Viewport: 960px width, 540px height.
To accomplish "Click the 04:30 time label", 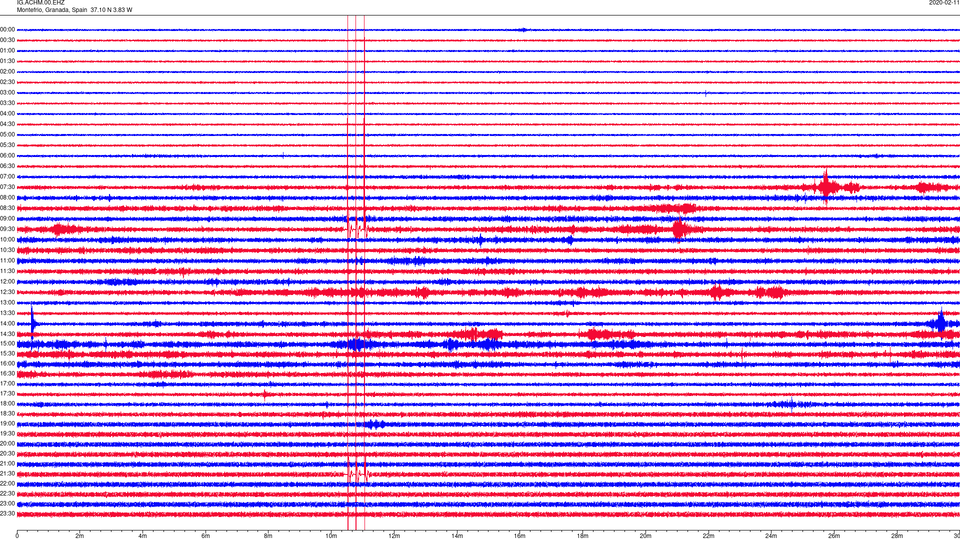I will point(8,124).
